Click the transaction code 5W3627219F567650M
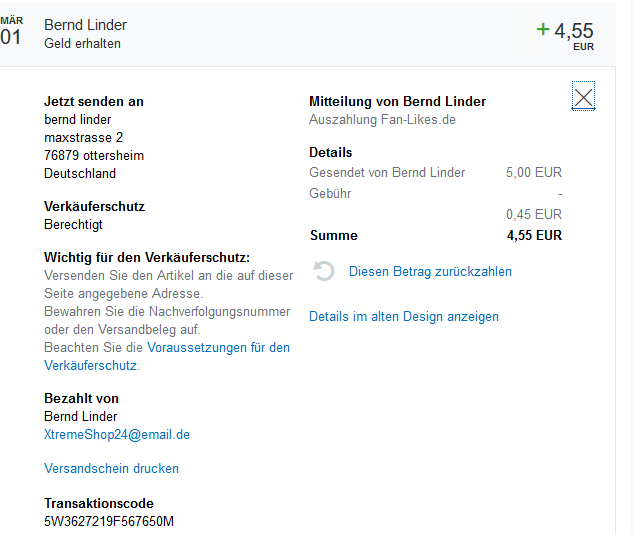This screenshot has width=633, height=534. [x=109, y=522]
